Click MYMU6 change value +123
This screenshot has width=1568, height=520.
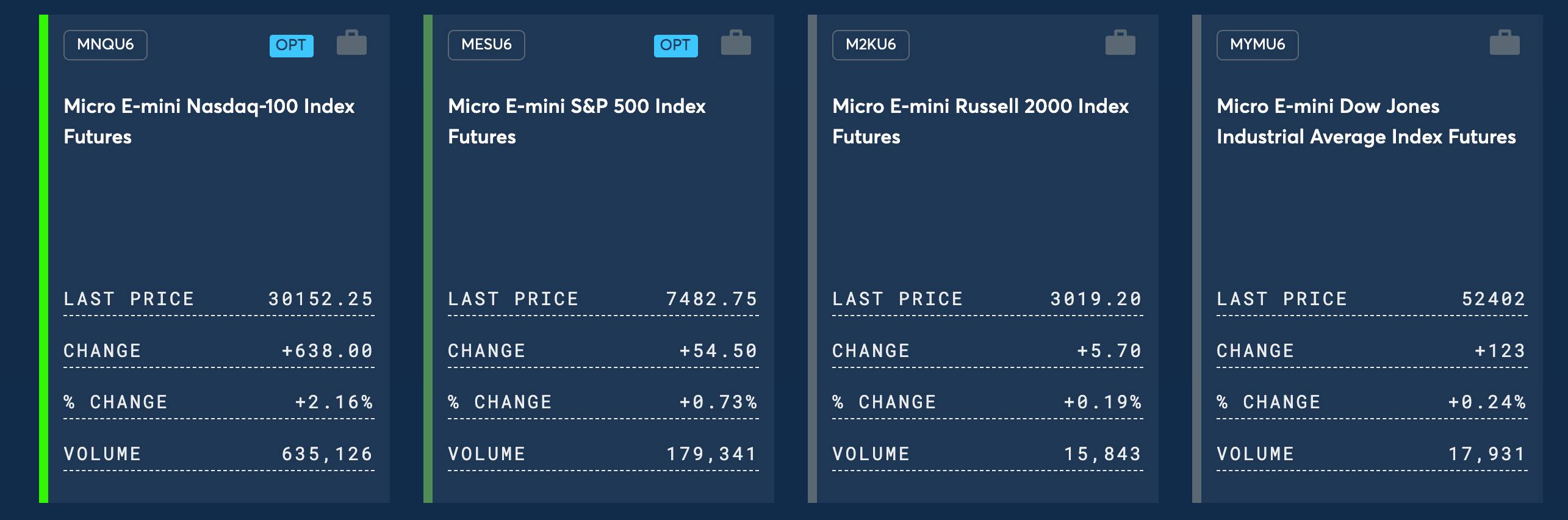click(x=1500, y=350)
